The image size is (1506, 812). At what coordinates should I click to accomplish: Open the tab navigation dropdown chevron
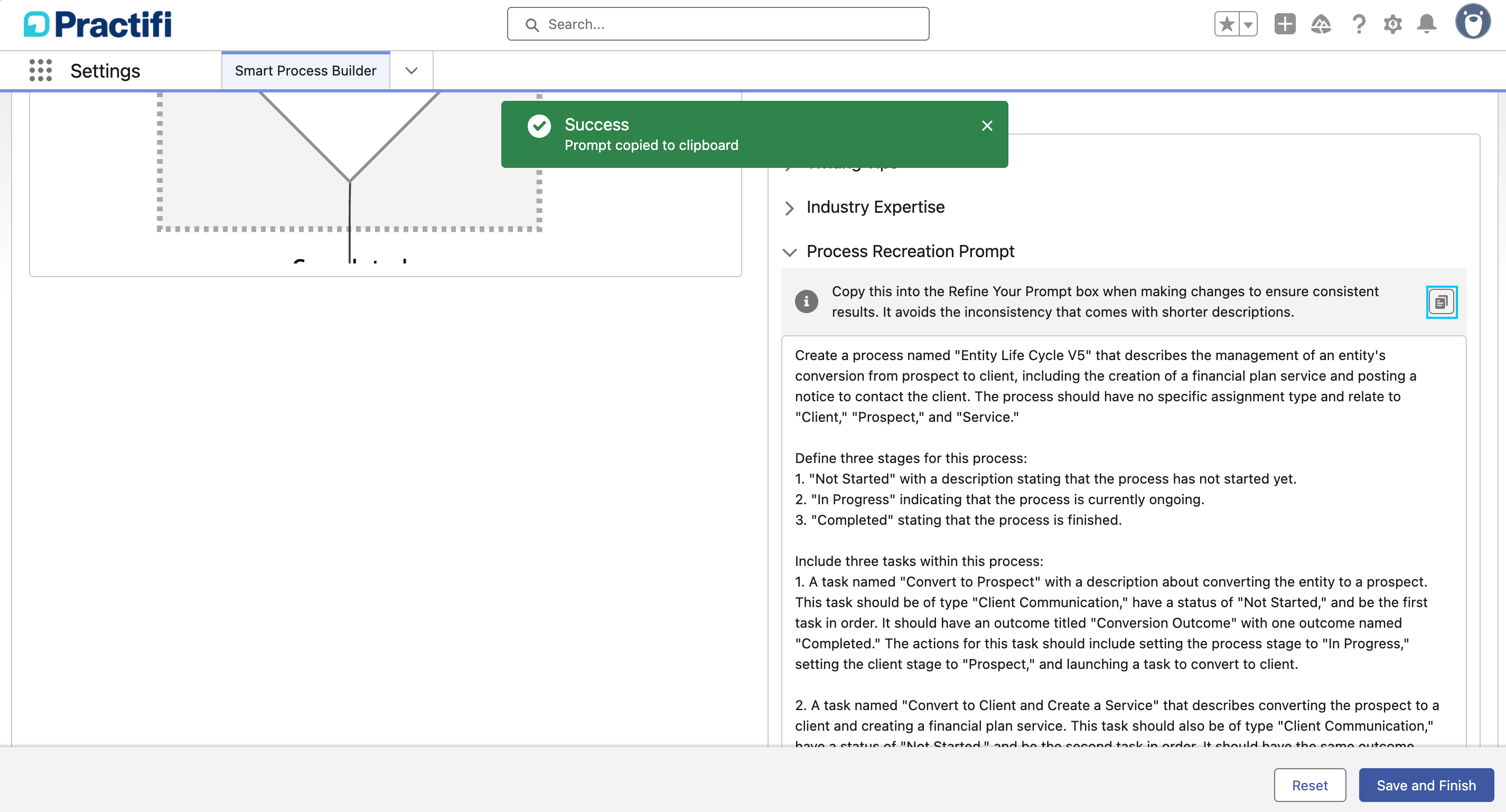411,71
